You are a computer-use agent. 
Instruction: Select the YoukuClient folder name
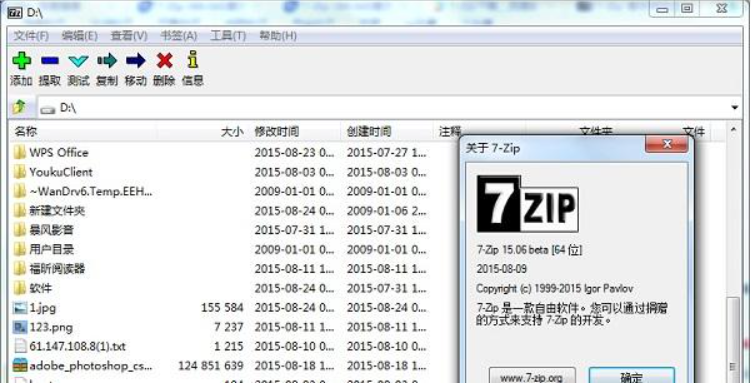click(61, 172)
